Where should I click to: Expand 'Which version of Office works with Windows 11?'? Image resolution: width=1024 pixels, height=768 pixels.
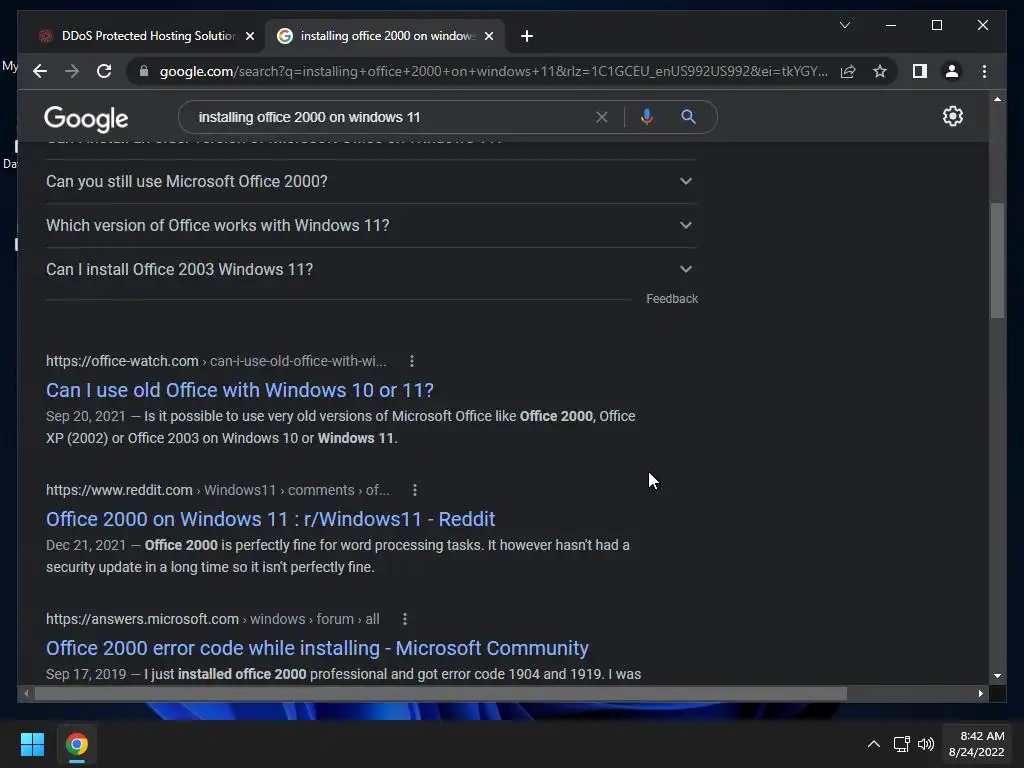tap(370, 225)
